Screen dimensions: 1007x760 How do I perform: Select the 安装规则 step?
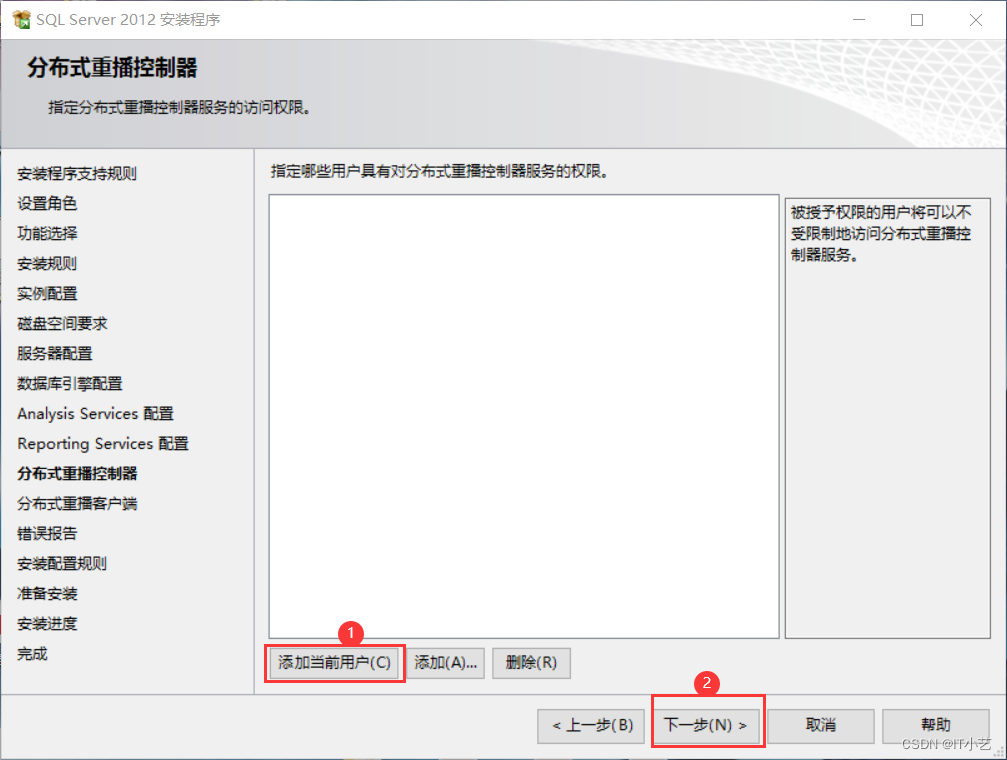click(x=47, y=263)
